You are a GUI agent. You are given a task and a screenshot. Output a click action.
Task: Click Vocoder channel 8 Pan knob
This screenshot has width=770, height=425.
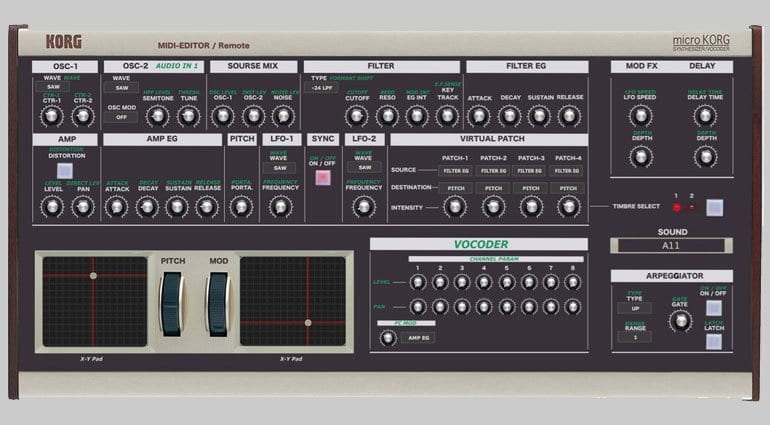tap(572, 307)
